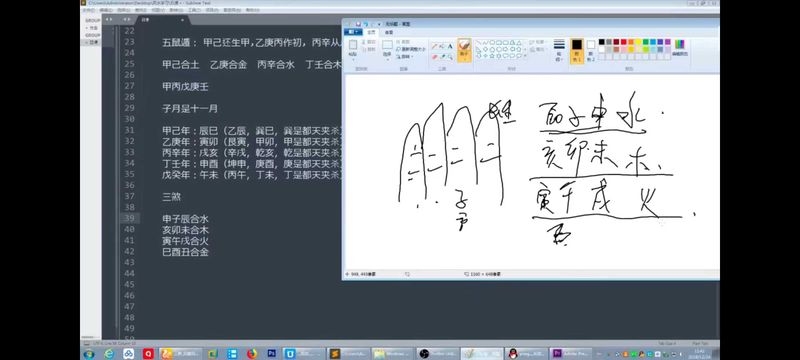Click line 39 text in the editor
Viewport: 800px width, 360px height.
click(x=186, y=219)
